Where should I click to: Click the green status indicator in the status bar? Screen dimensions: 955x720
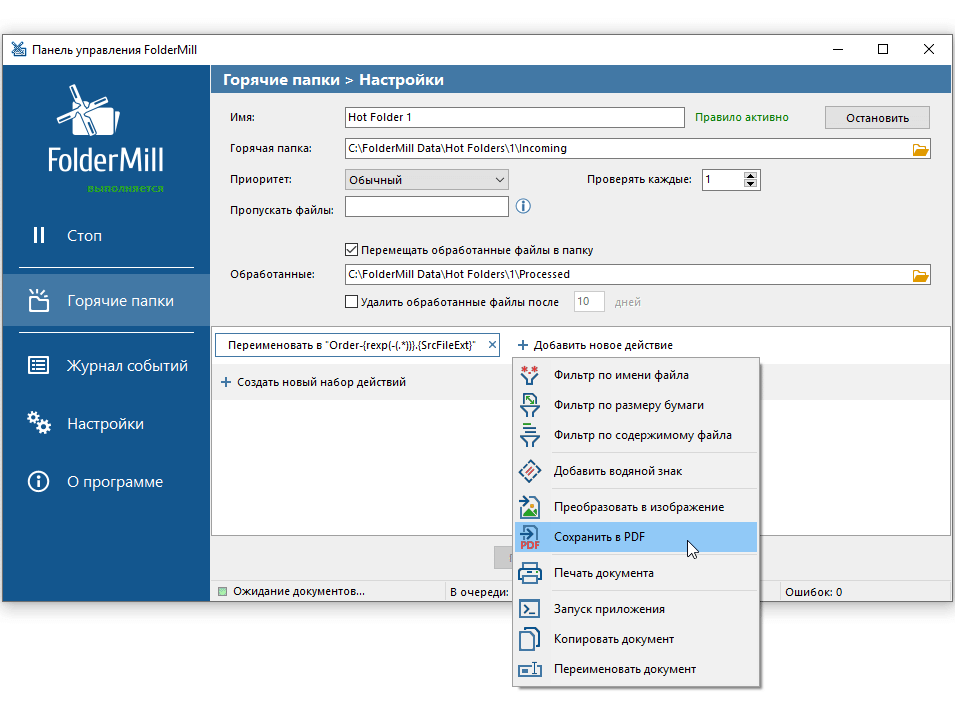[222, 591]
